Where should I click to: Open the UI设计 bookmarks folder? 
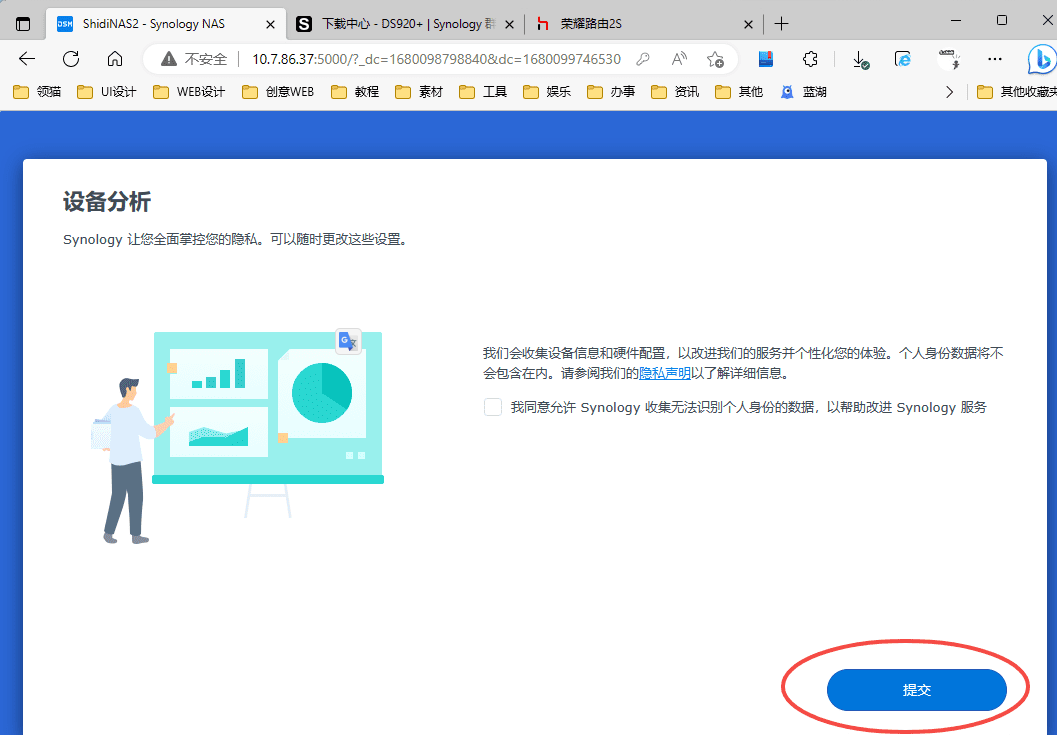click(108, 92)
